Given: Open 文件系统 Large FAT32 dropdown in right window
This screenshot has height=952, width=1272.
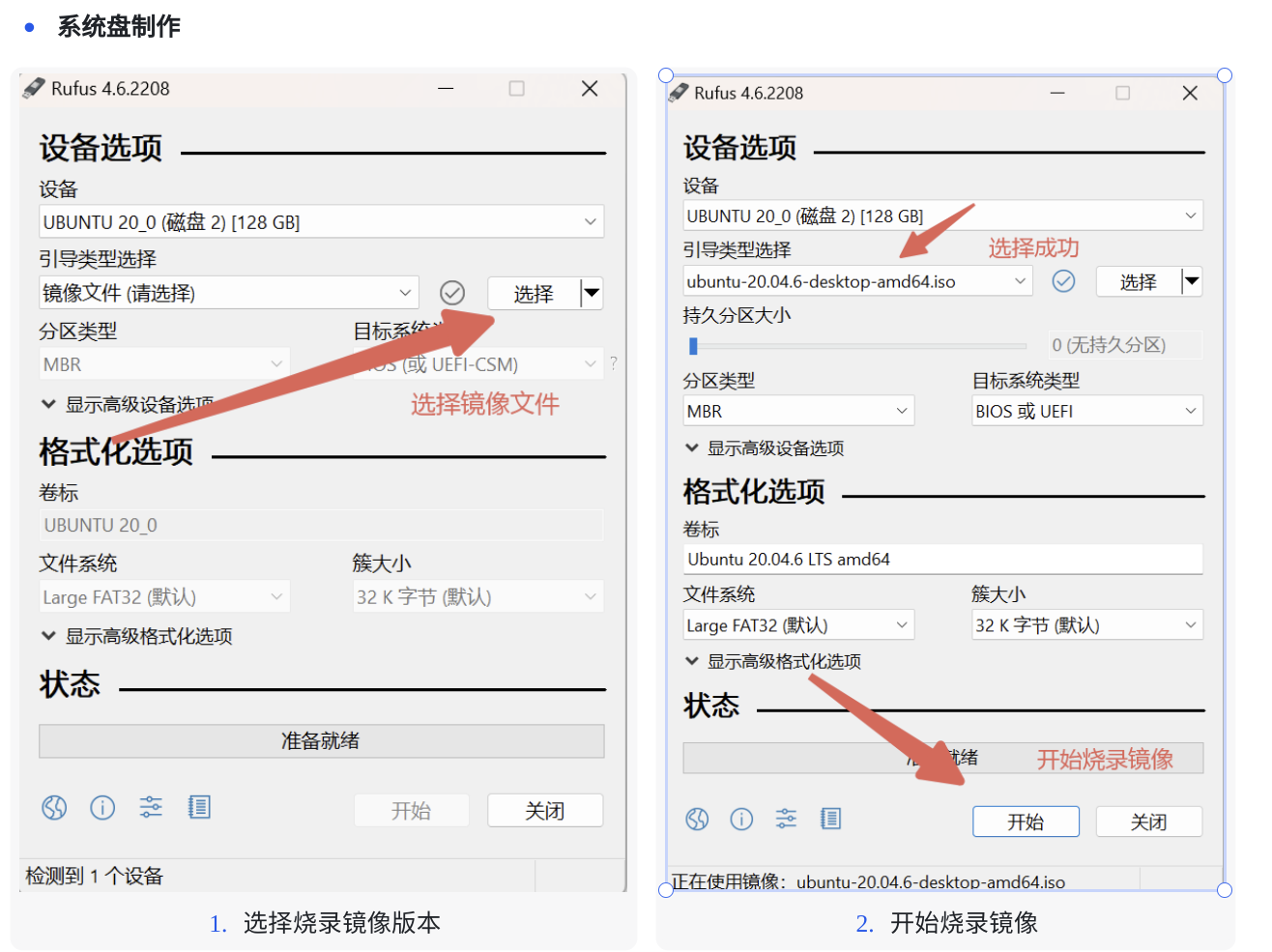Looking at the screenshot, I should click(x=798, y=625).
